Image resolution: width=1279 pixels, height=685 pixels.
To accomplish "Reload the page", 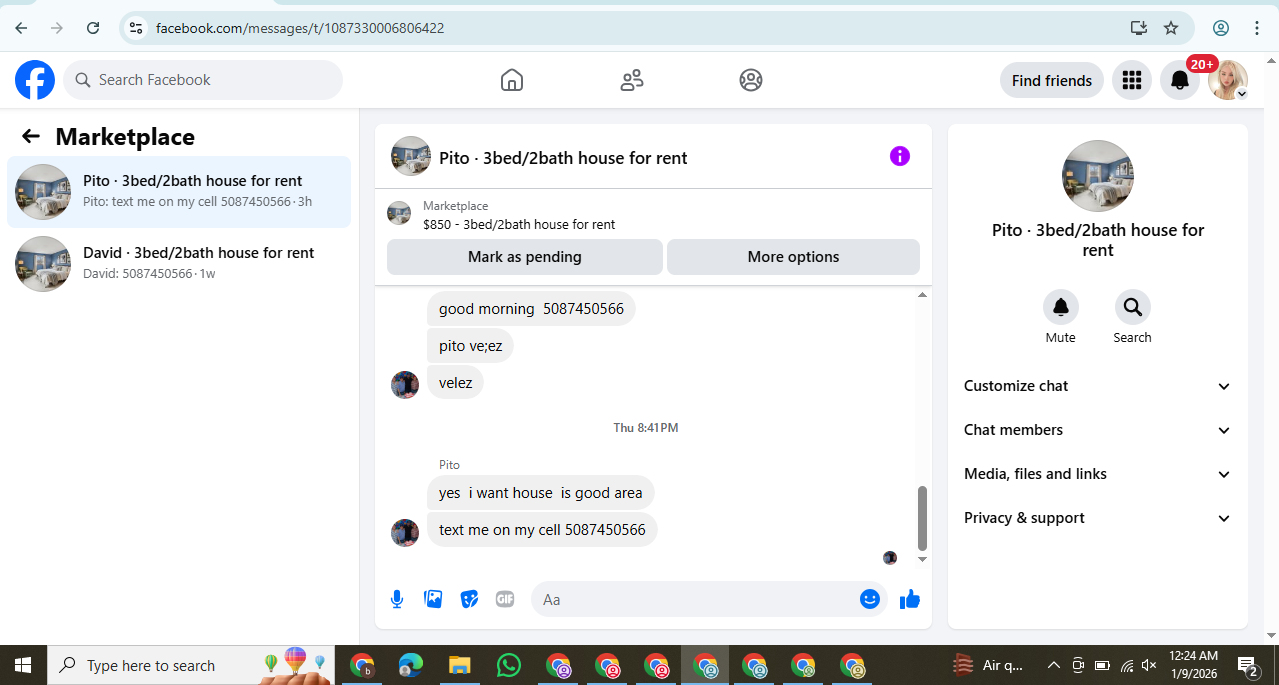I will (x=93, y=28).
